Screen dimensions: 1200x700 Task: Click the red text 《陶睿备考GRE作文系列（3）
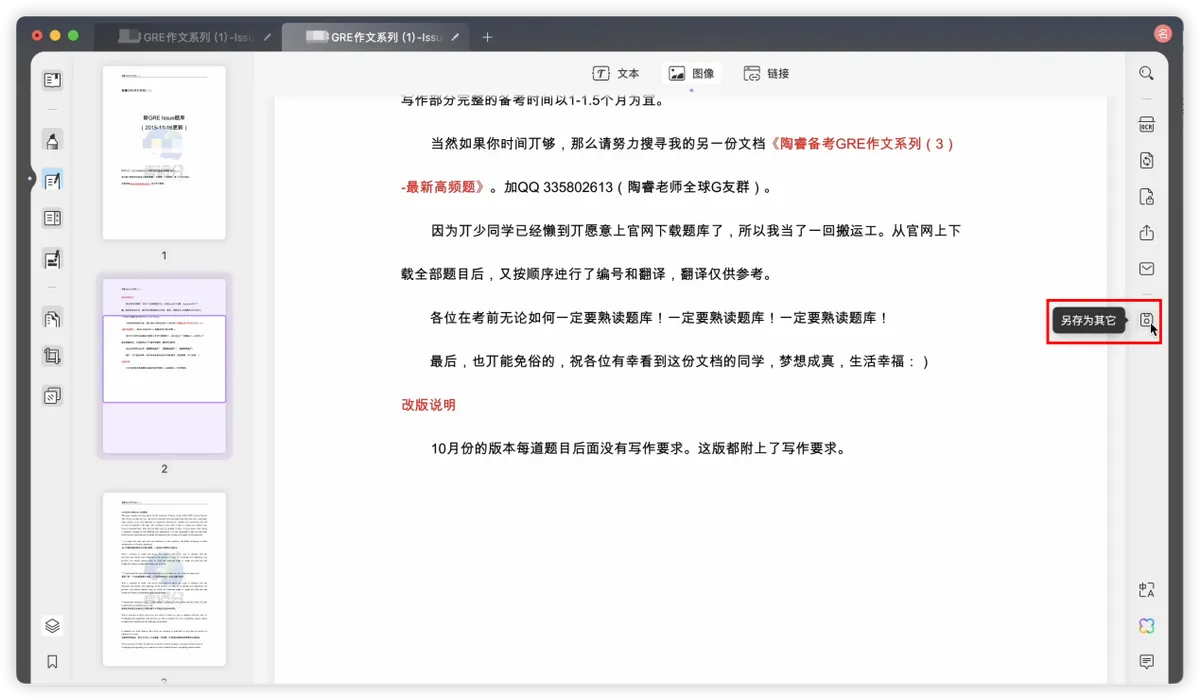point(861,144)
